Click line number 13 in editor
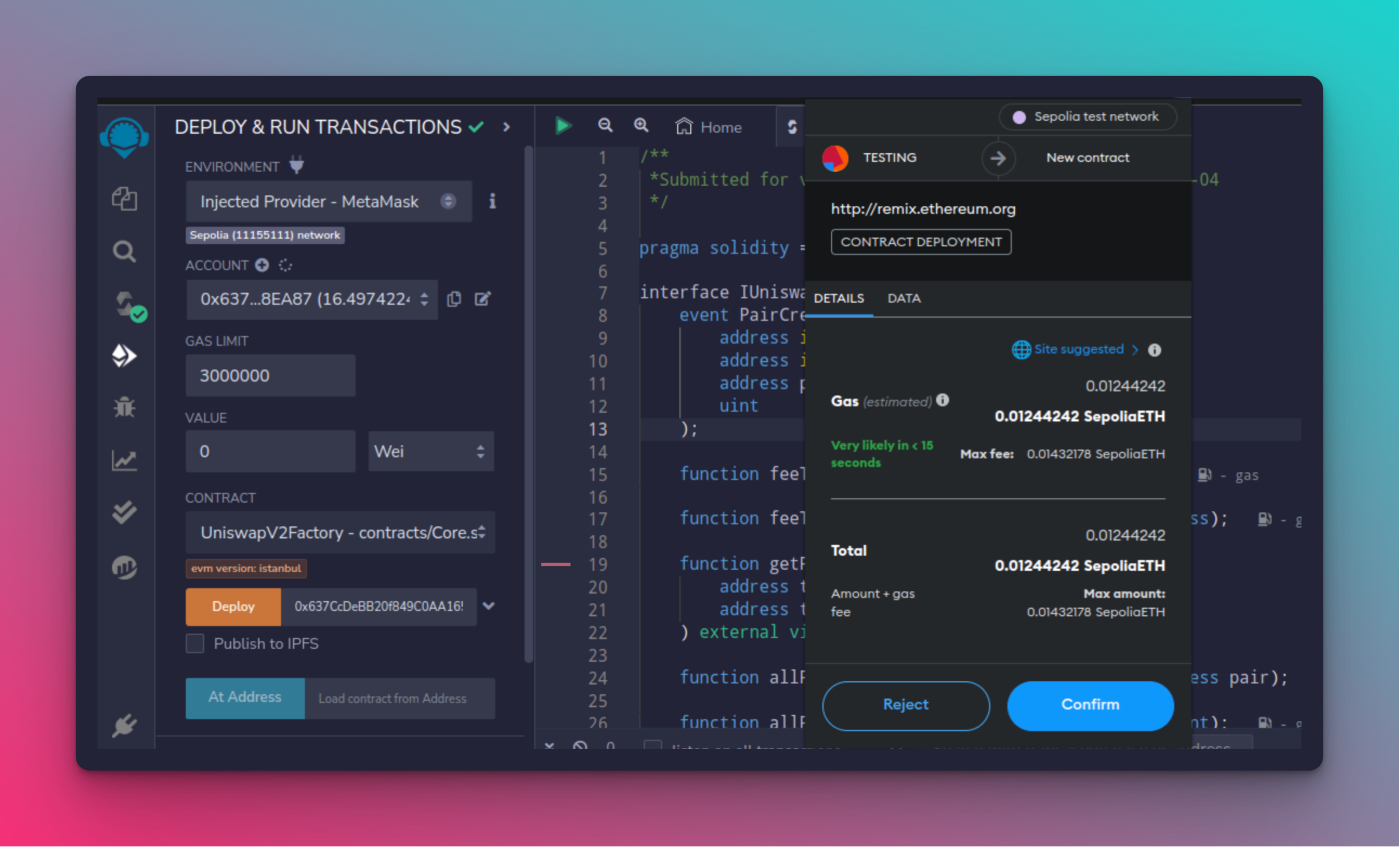 pos(598,429)
